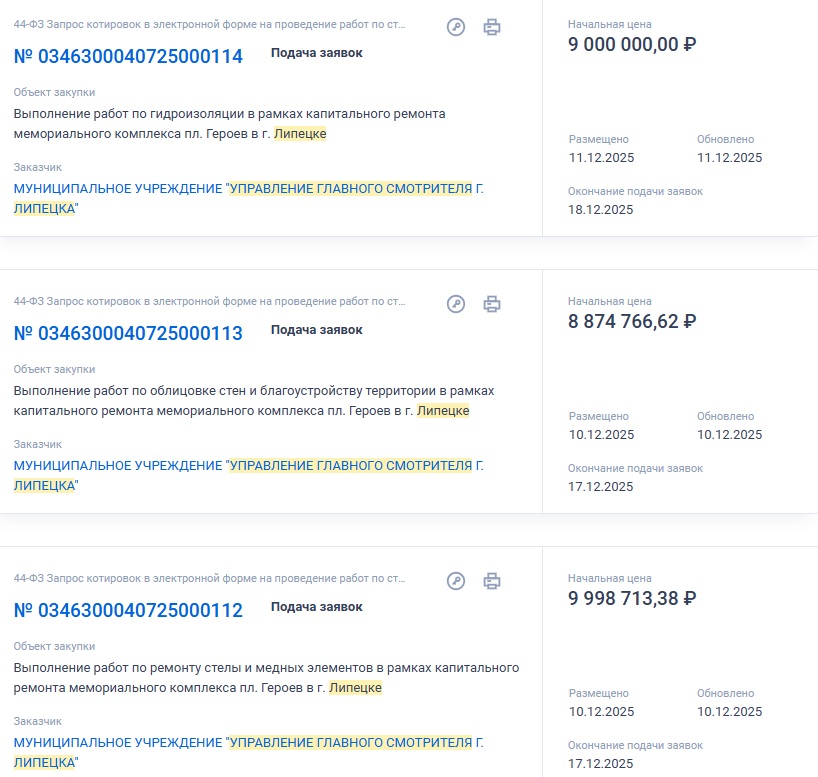Viewport: 818px width, 777px height.
Task: Click the key icon for procurement №0346300040725000113
Action: pos(456,304)
